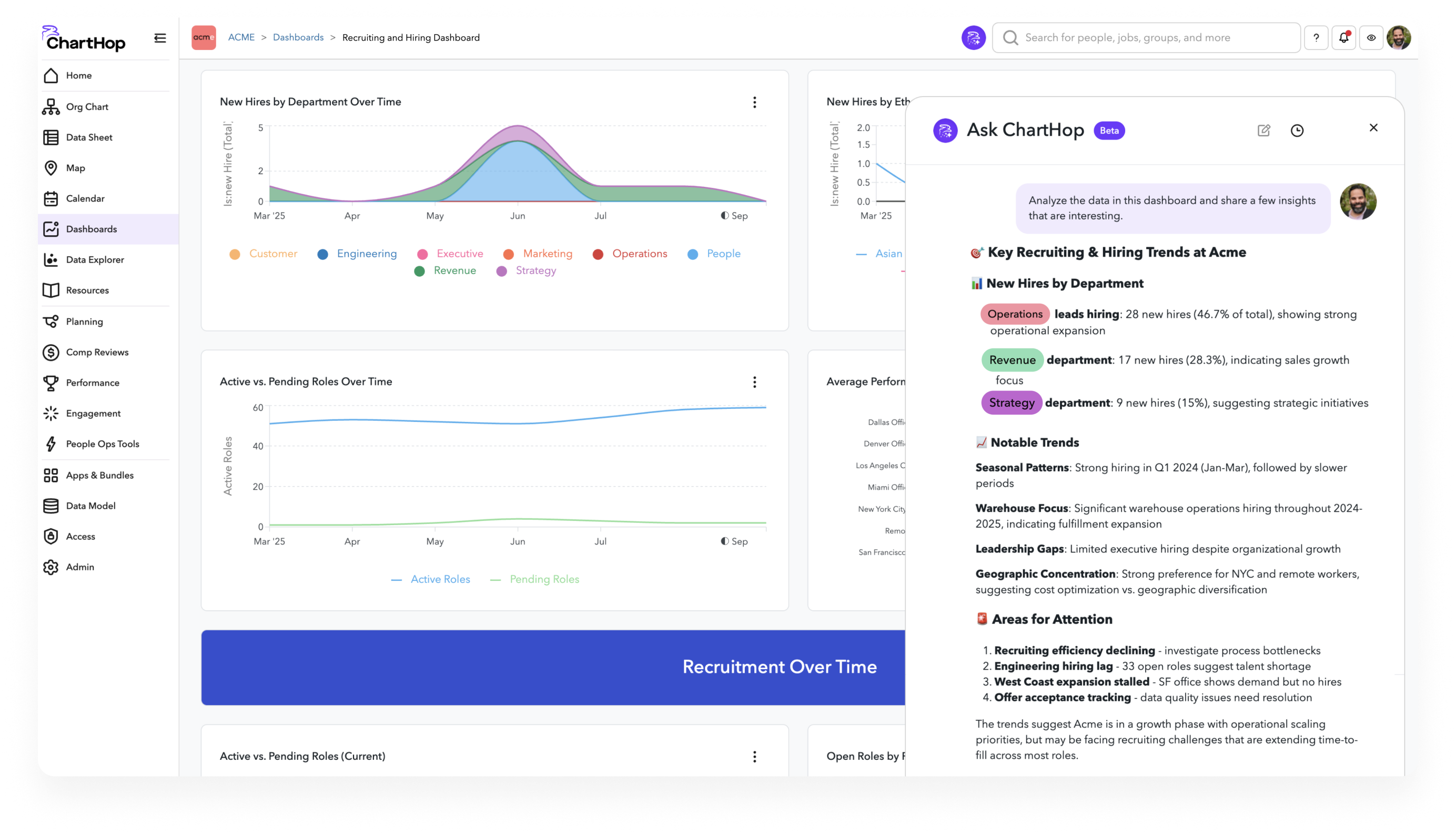Focus the search for people, jobs field
Viewport: 1456px width, 835px height.
[1147, 38]
